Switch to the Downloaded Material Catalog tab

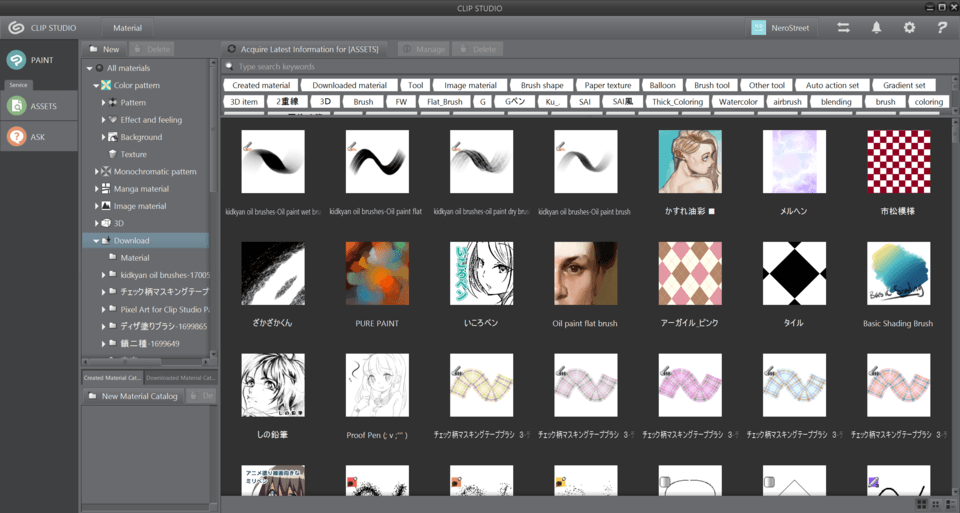[x=180, y=378]
